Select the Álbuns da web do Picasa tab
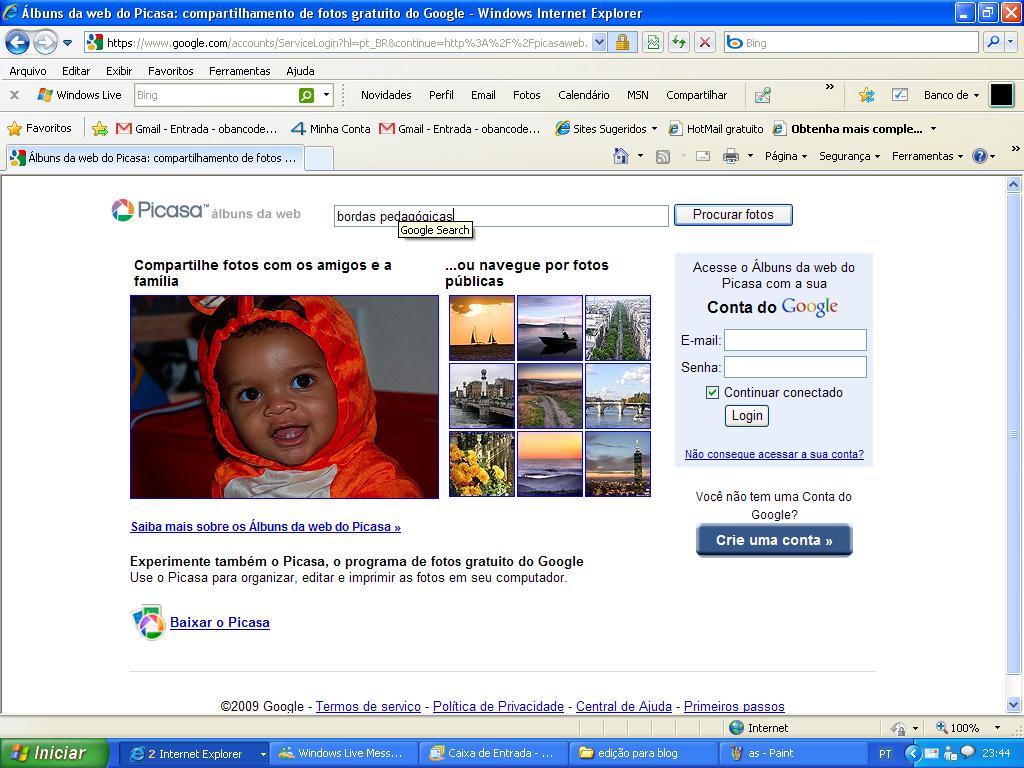The image size is (1024, 768). coord(155,158)
